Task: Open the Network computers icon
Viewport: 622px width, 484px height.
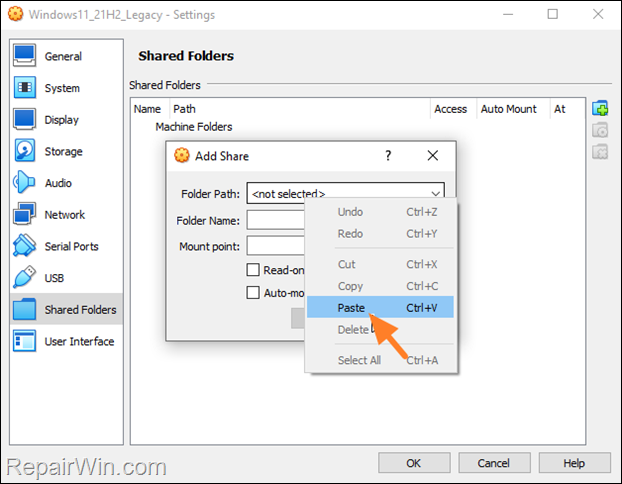Action: 24,214
